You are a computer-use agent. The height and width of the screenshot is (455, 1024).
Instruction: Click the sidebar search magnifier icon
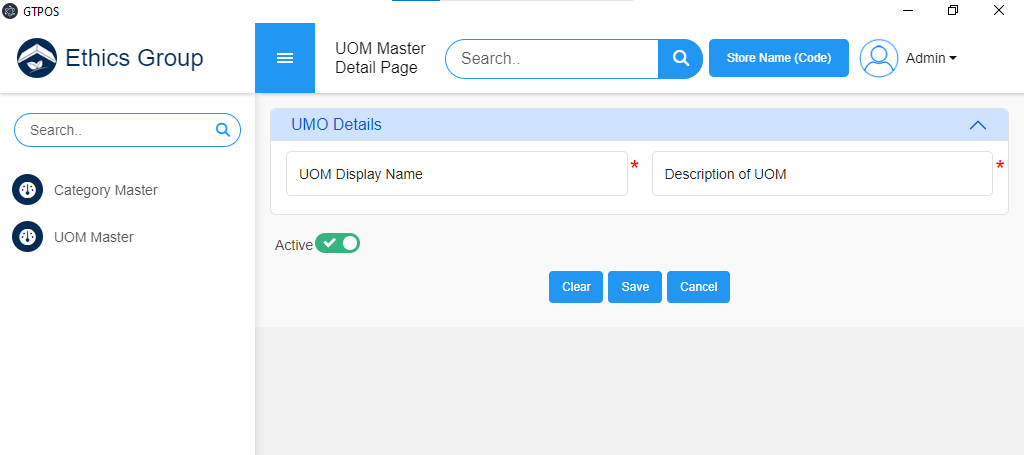point(223,130)
